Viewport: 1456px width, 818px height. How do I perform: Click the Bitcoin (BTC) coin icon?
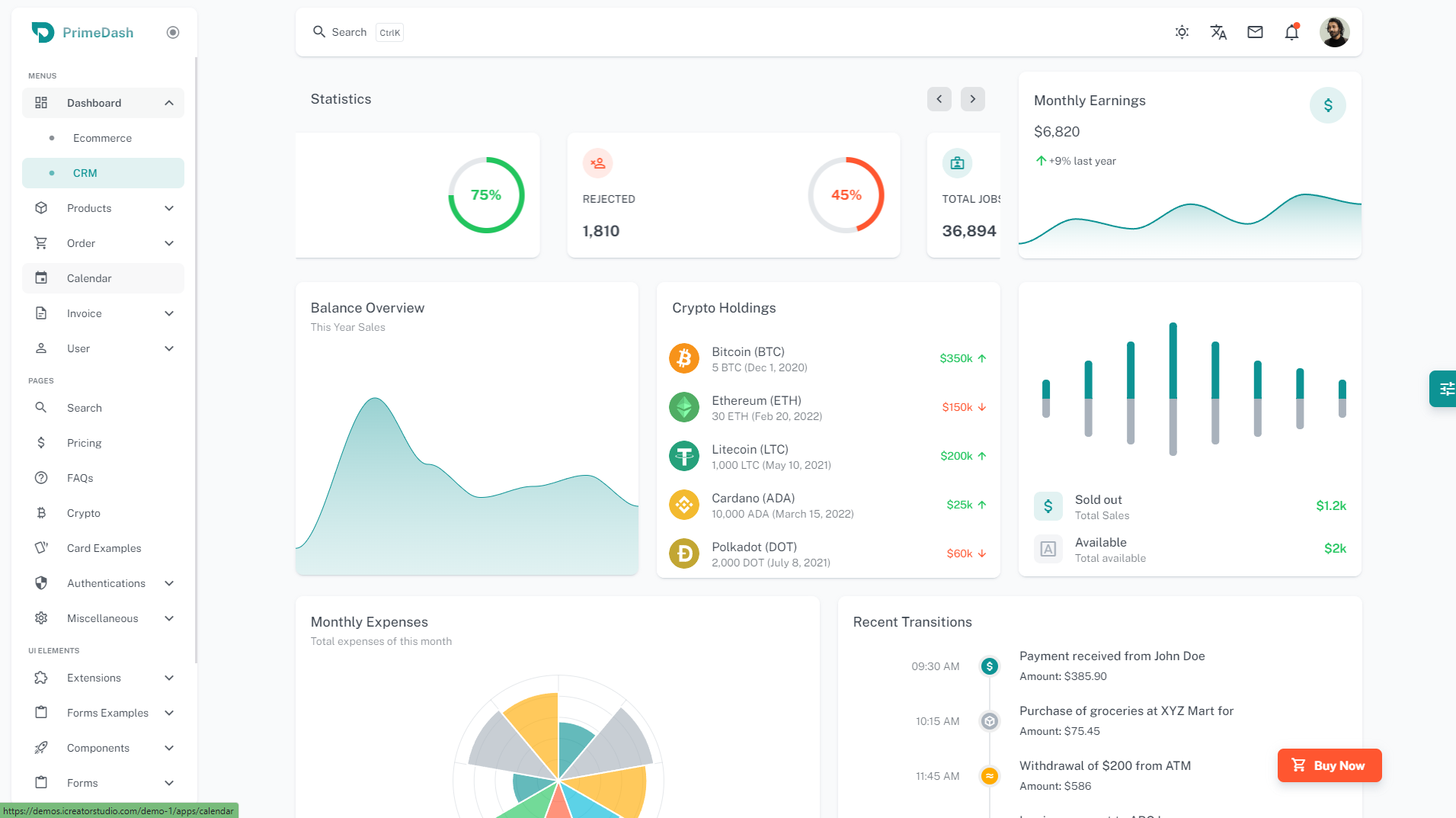683,358
